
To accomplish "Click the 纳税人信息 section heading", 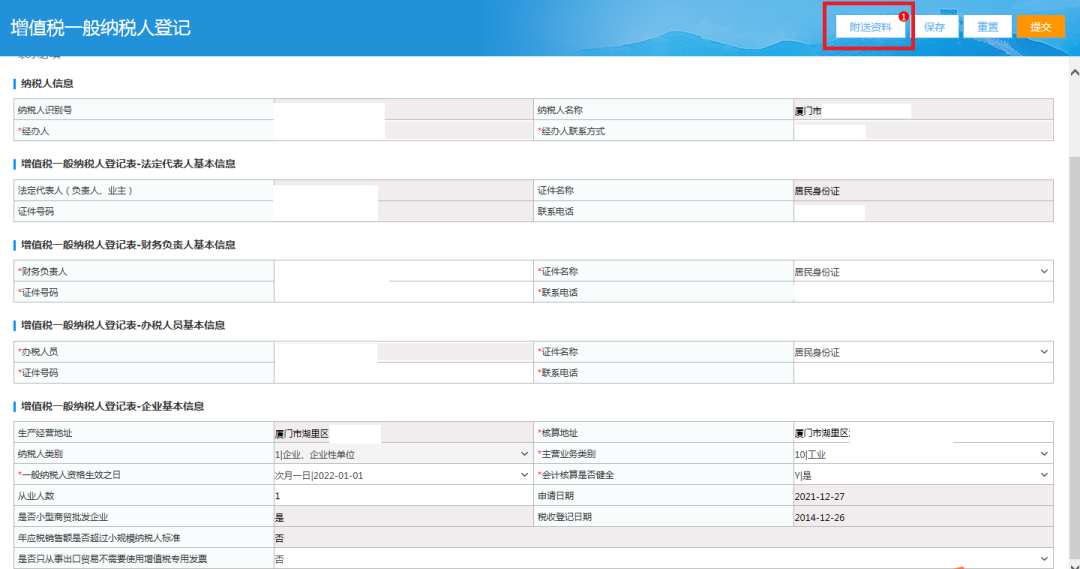I will 47,83.
